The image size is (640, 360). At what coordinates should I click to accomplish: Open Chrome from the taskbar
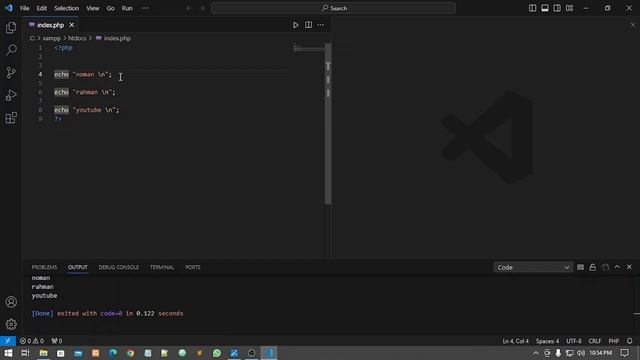pyautogui.click(x=130, y=353)
